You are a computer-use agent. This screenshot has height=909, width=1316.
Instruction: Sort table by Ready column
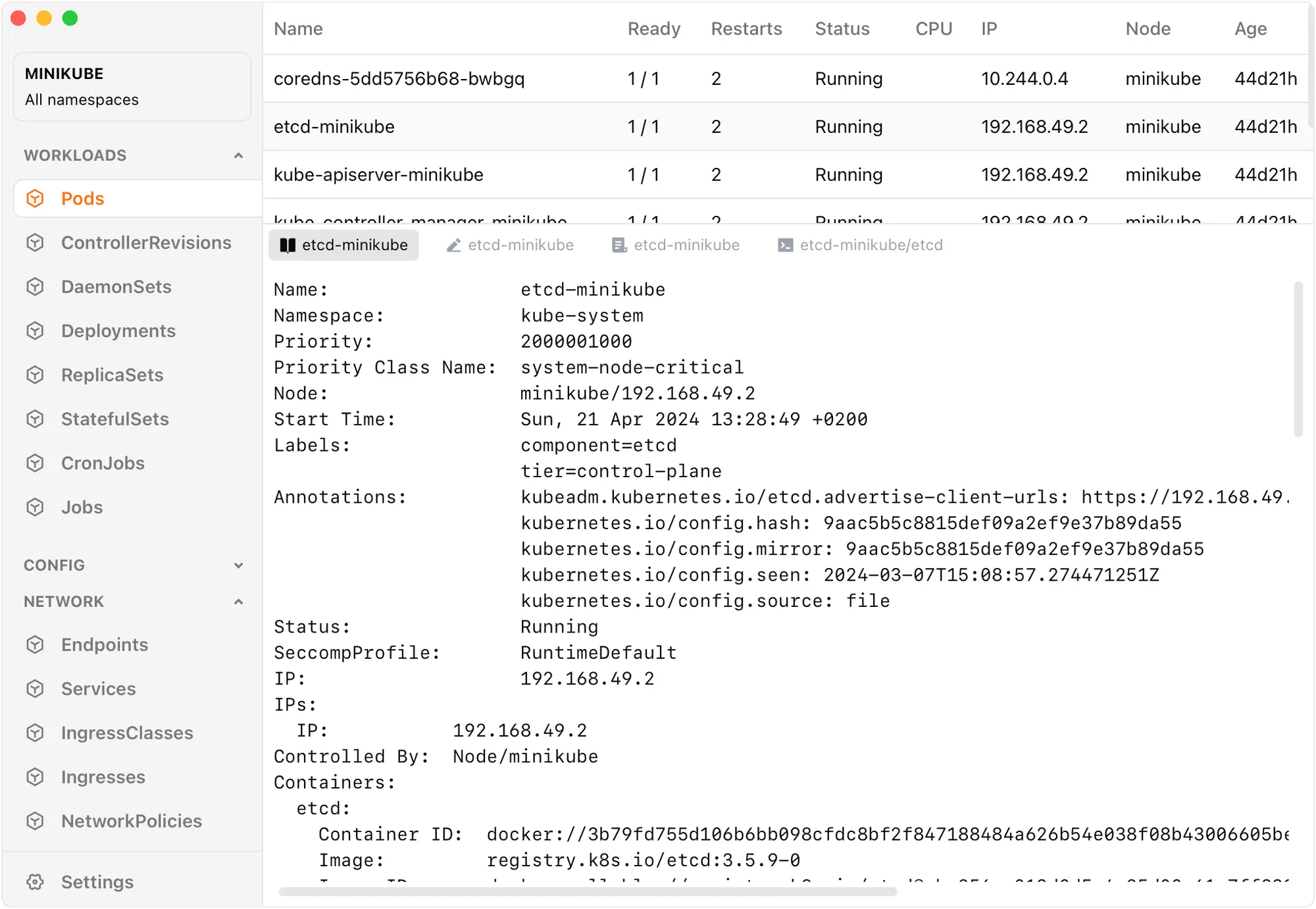[654, 28]
